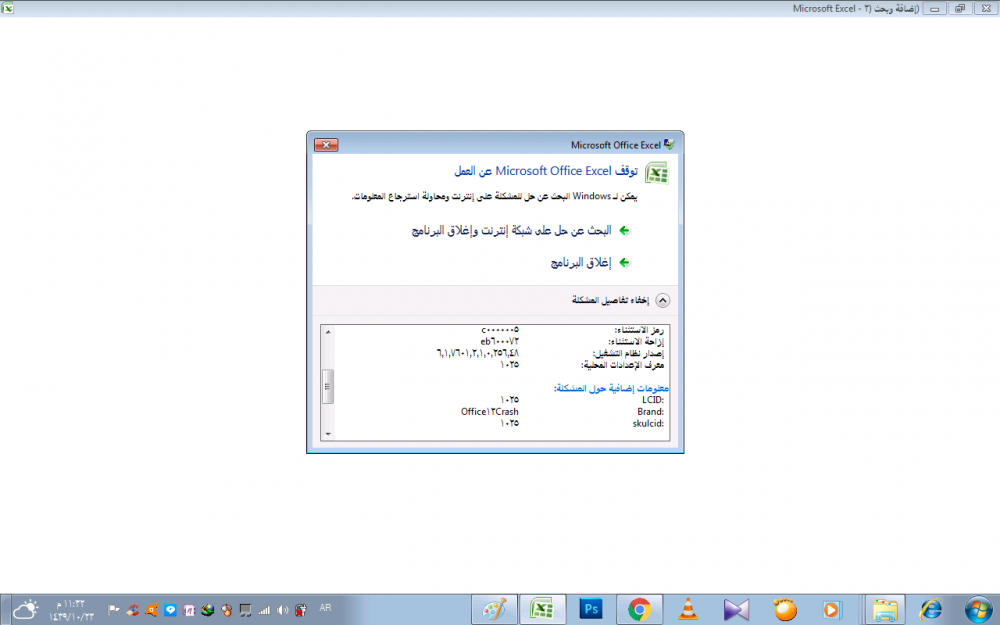Open Photoshop from the taskbar

pos(591,609)
